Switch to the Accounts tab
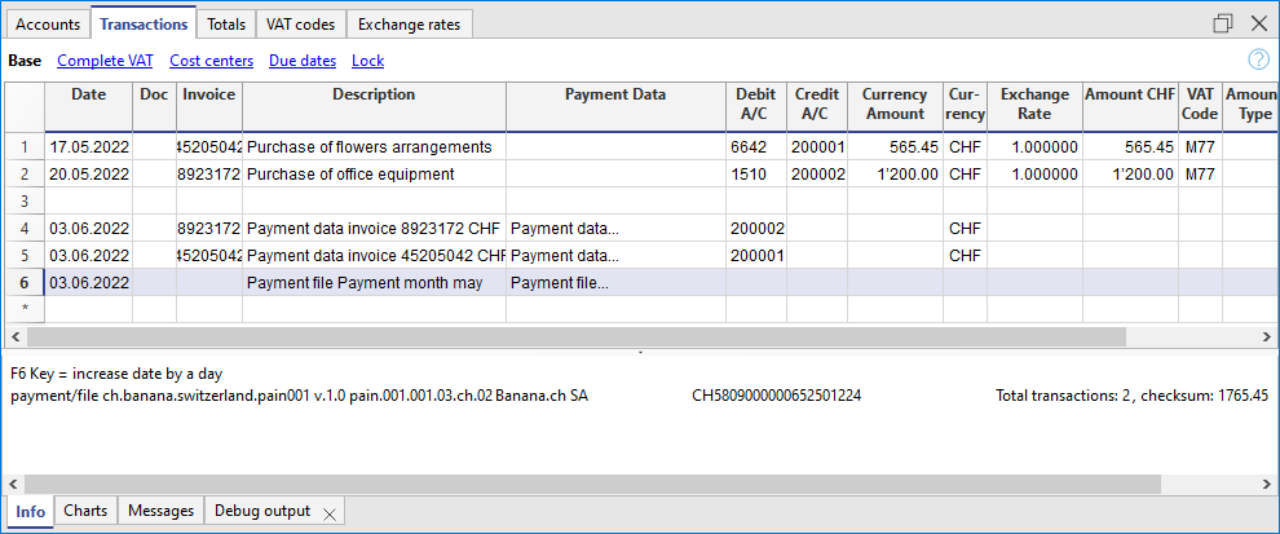Image resolution: width=1280 pixels, height=534 pixels. coord(48,24)
